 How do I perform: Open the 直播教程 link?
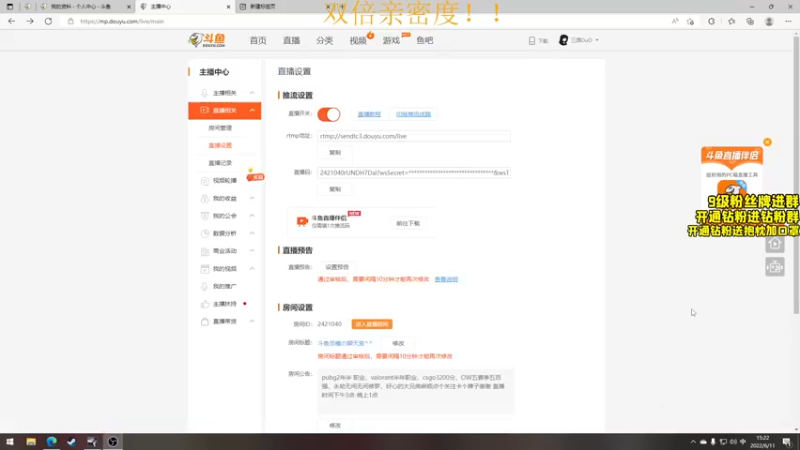369,114
